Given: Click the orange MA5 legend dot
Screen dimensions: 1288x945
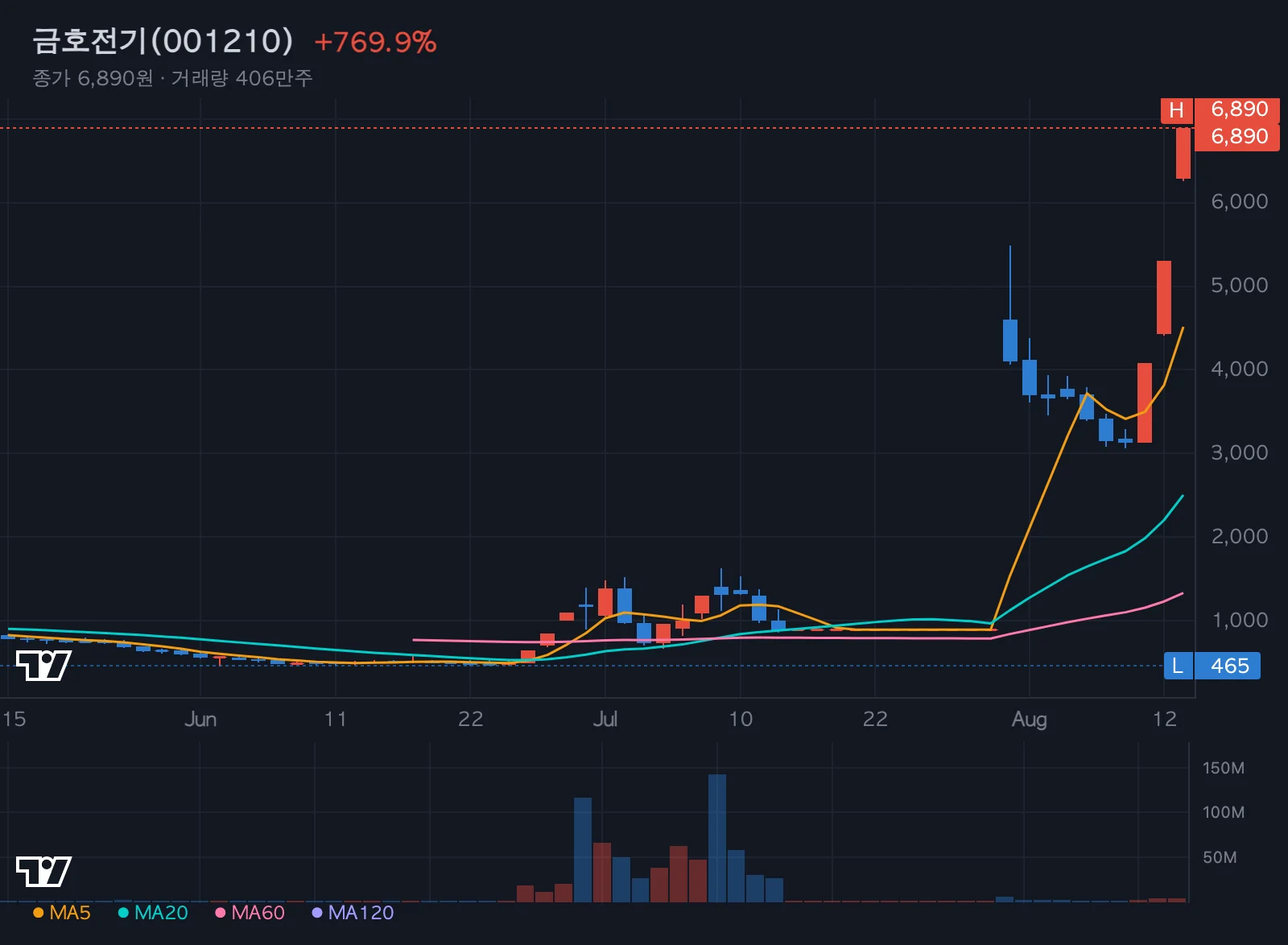Looking at the screenshot, I should 38,913.
